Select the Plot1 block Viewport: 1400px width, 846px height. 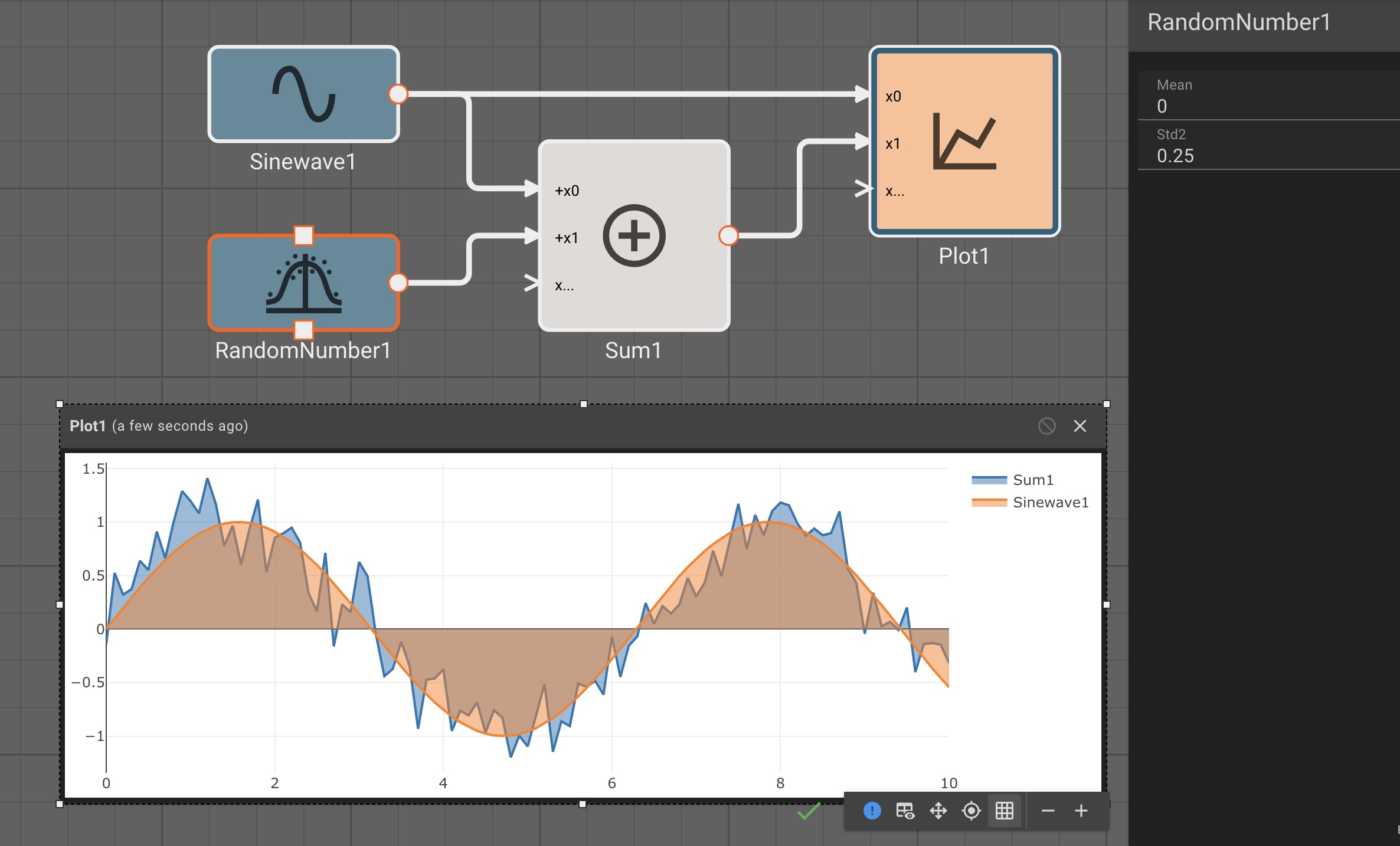point(964,141)
